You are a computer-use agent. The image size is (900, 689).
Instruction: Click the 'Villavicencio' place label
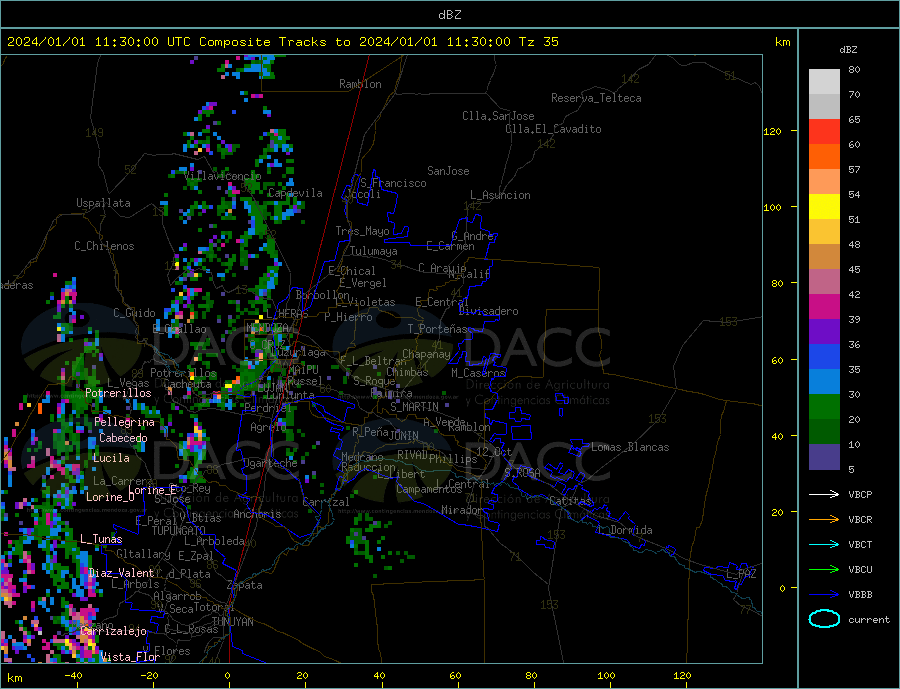point(223,176)
